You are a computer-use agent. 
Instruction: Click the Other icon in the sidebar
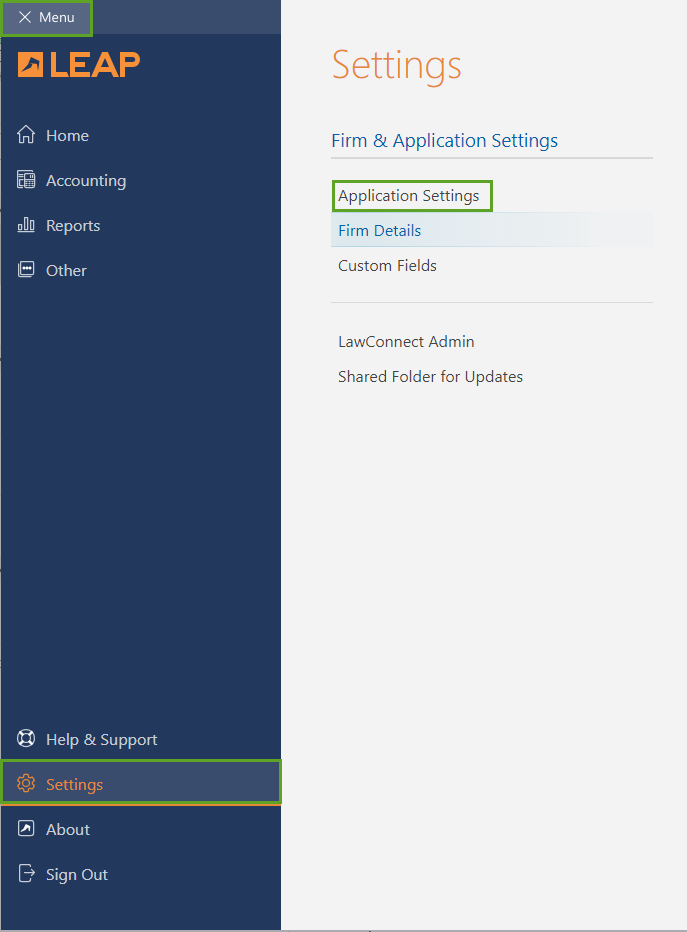point(26,270)
